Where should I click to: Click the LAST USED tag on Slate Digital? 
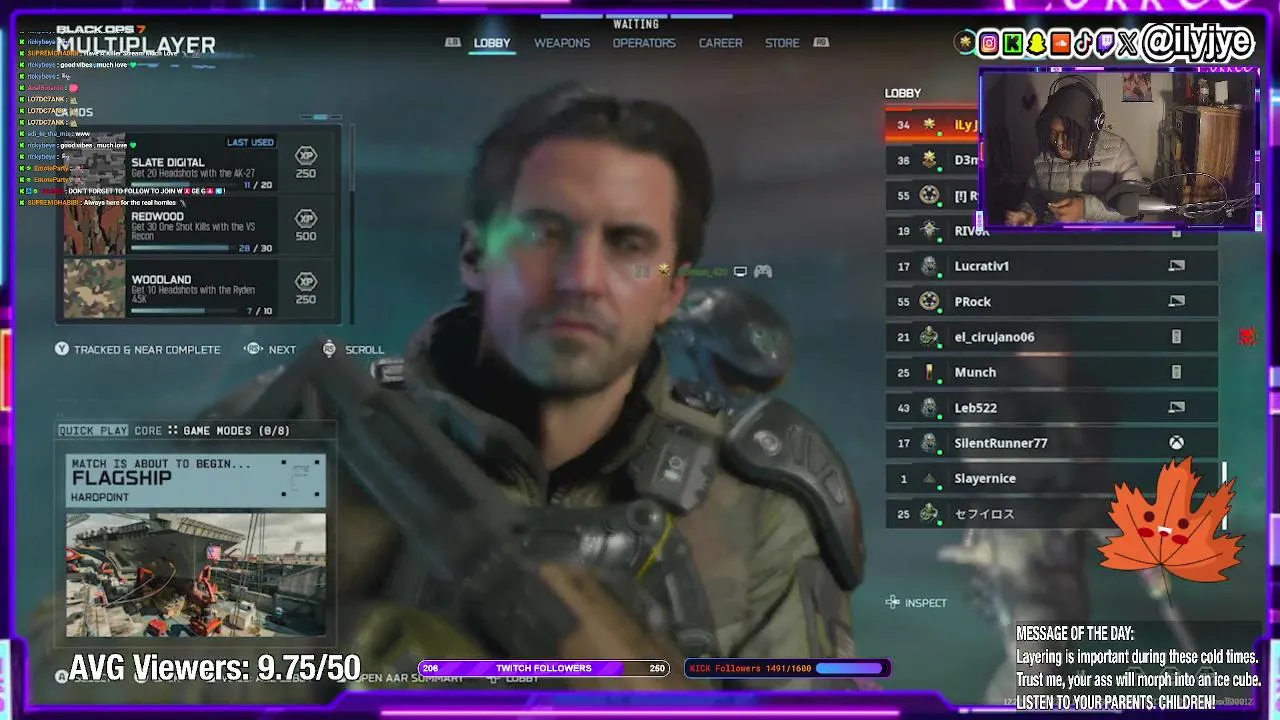pos(250,142)
